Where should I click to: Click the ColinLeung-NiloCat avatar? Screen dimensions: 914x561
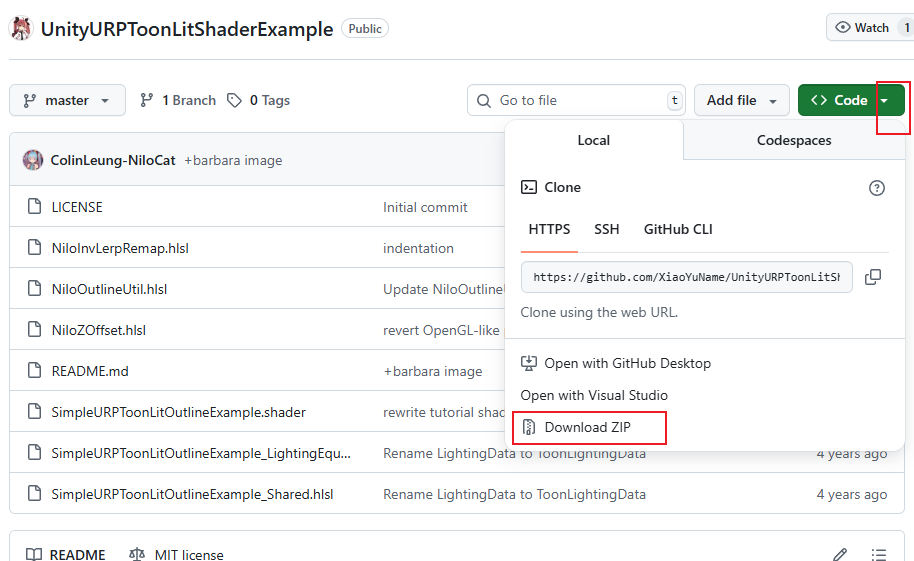(33, 160)
